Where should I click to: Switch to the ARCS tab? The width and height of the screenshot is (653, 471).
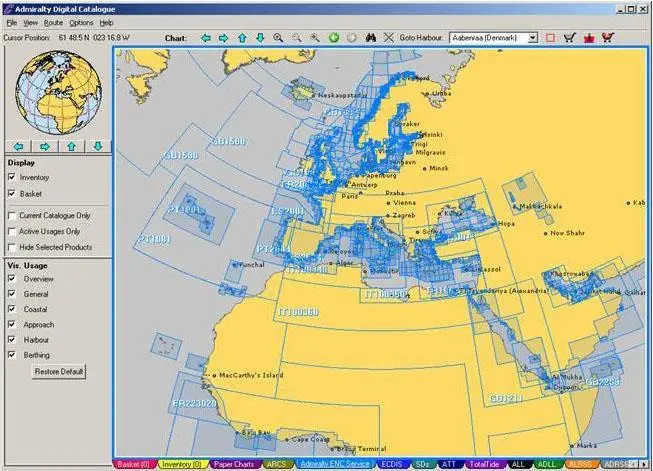pos(277,464)
